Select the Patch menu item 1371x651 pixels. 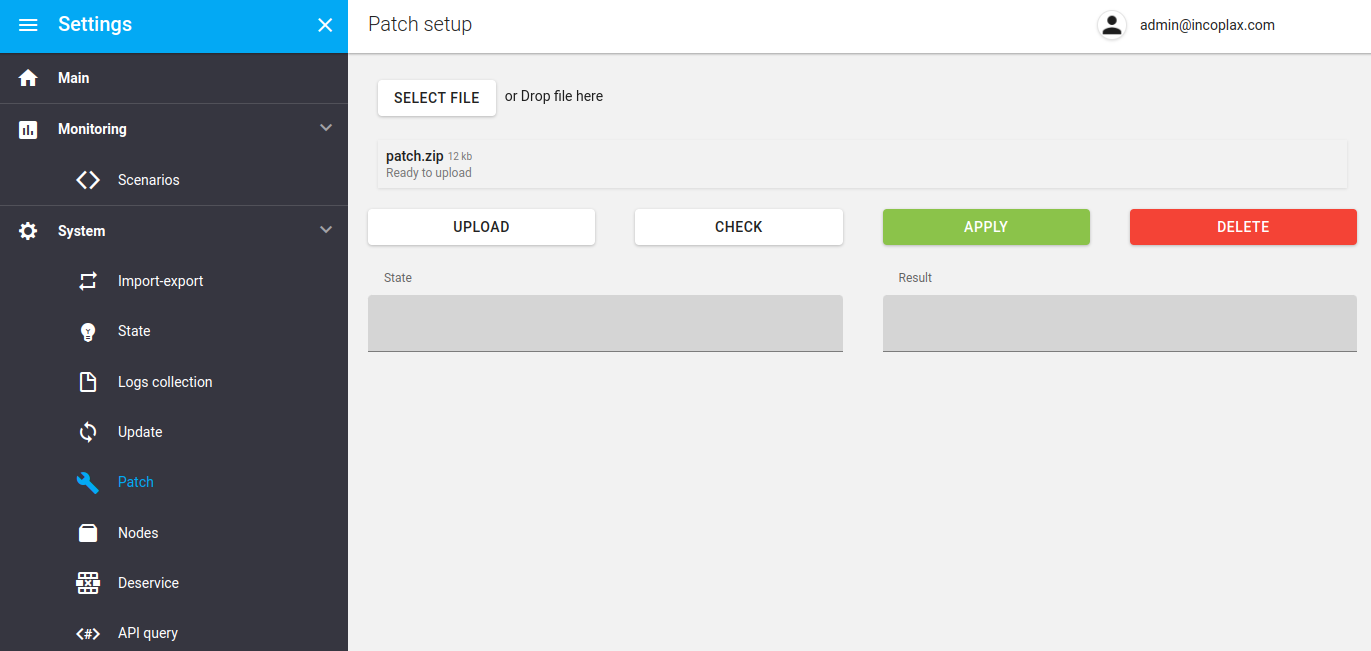(x=174, y=482)
